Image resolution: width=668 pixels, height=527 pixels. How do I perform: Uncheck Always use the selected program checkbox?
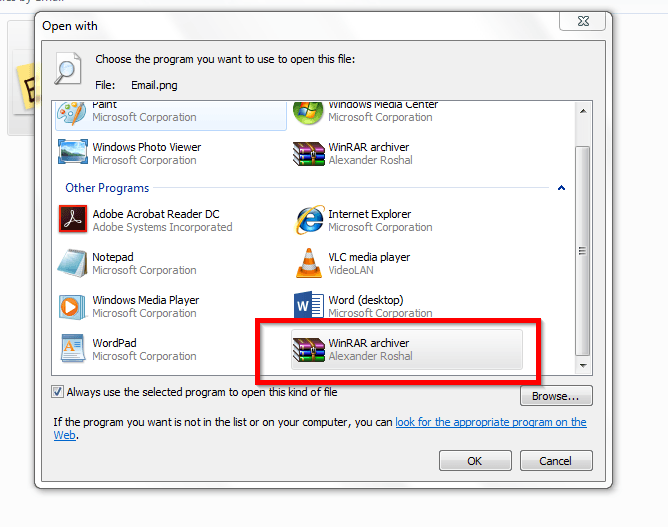(57, 392)
